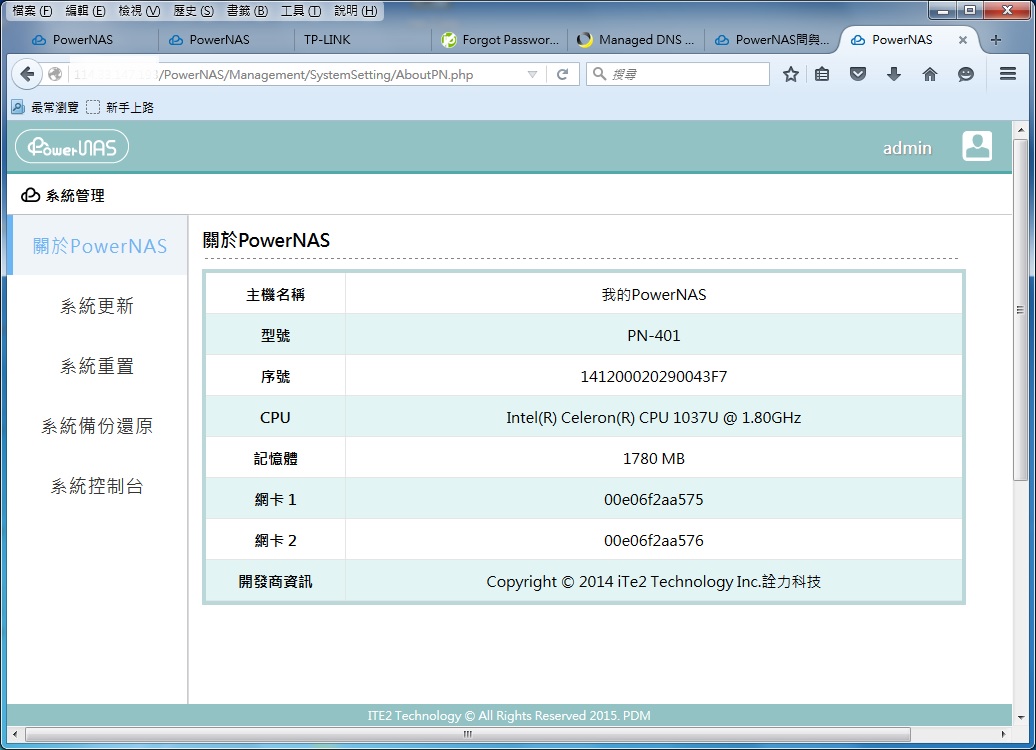Open the 編輯 (E) menu

tap(86, 11)
